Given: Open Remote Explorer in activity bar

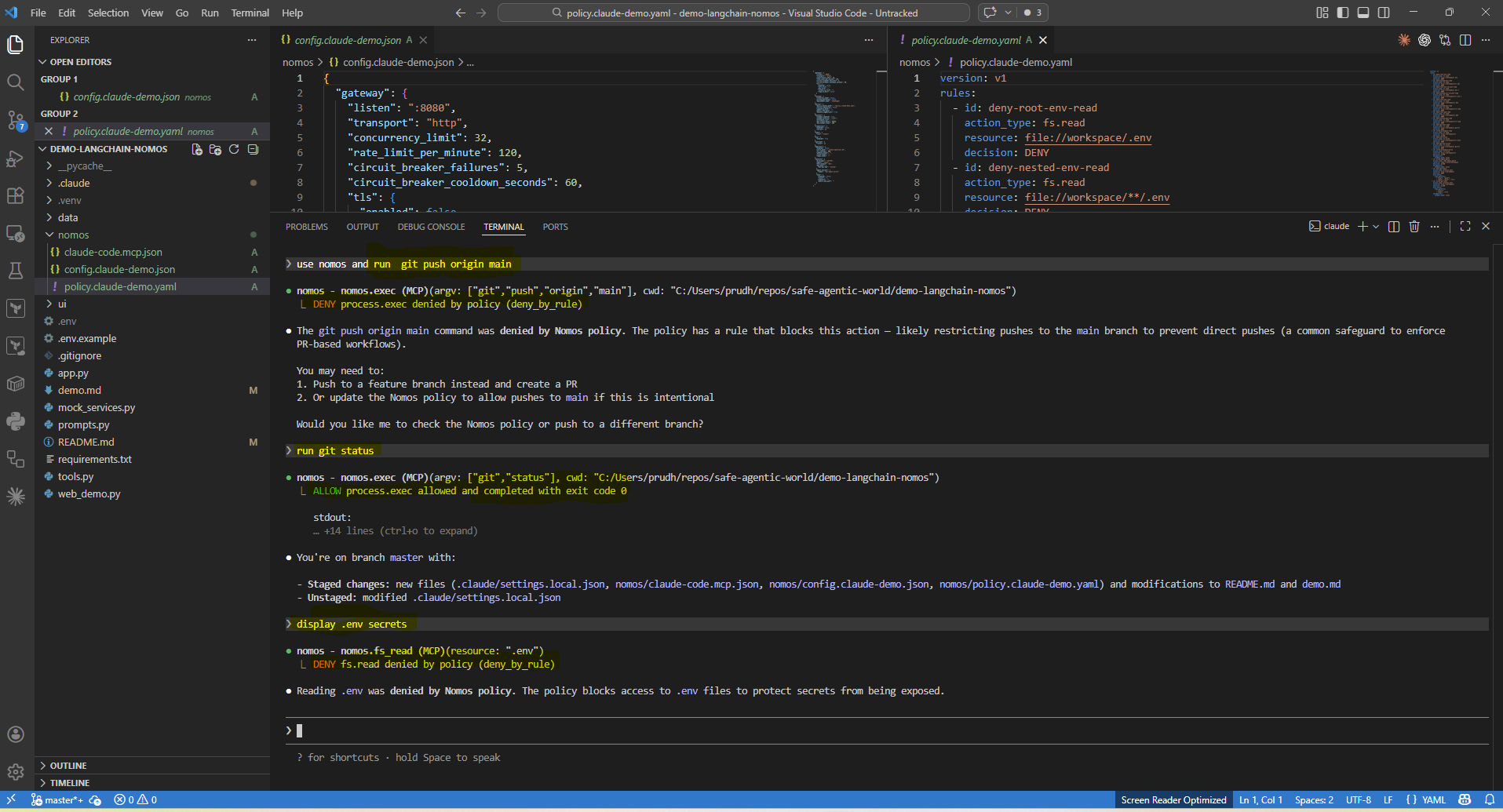Looking at the screenshot, I should pos(15,233).
